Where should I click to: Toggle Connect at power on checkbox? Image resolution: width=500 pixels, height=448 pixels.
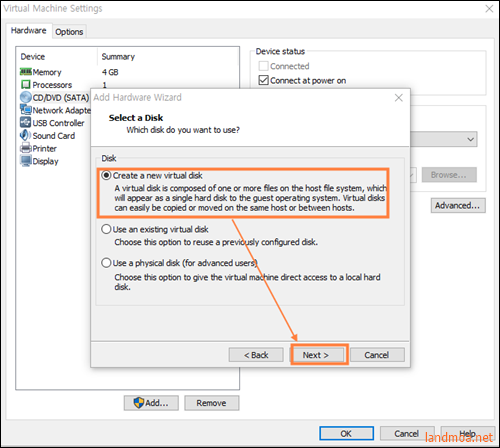[x=263, y=80]
